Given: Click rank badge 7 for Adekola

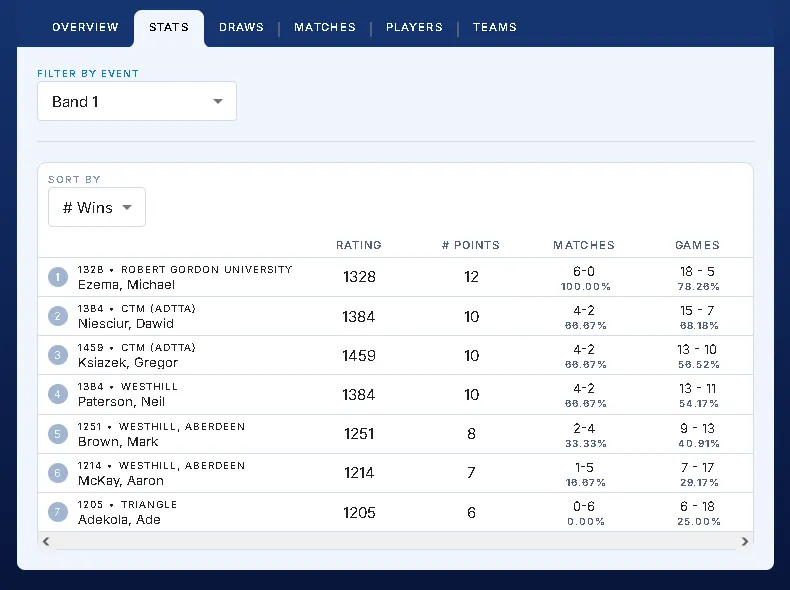Looking at the screenshot, I should 58,512.
